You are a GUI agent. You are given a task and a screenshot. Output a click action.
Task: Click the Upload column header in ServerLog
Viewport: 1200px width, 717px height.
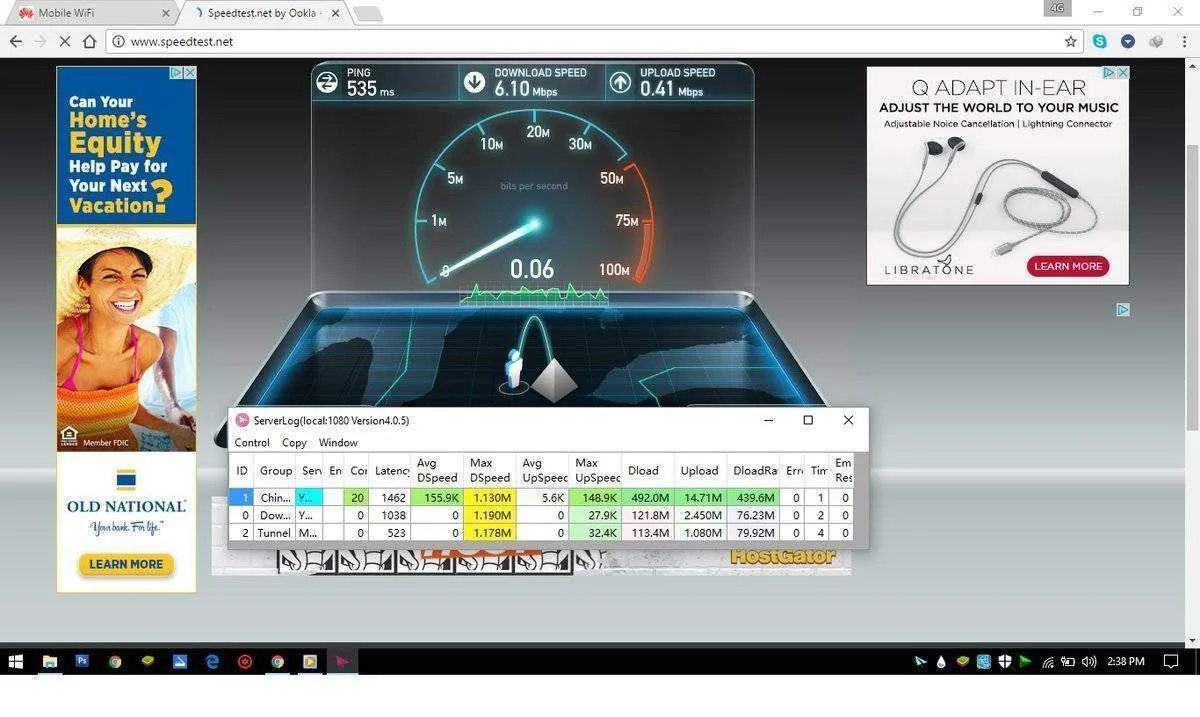click(x=700, y=470)
